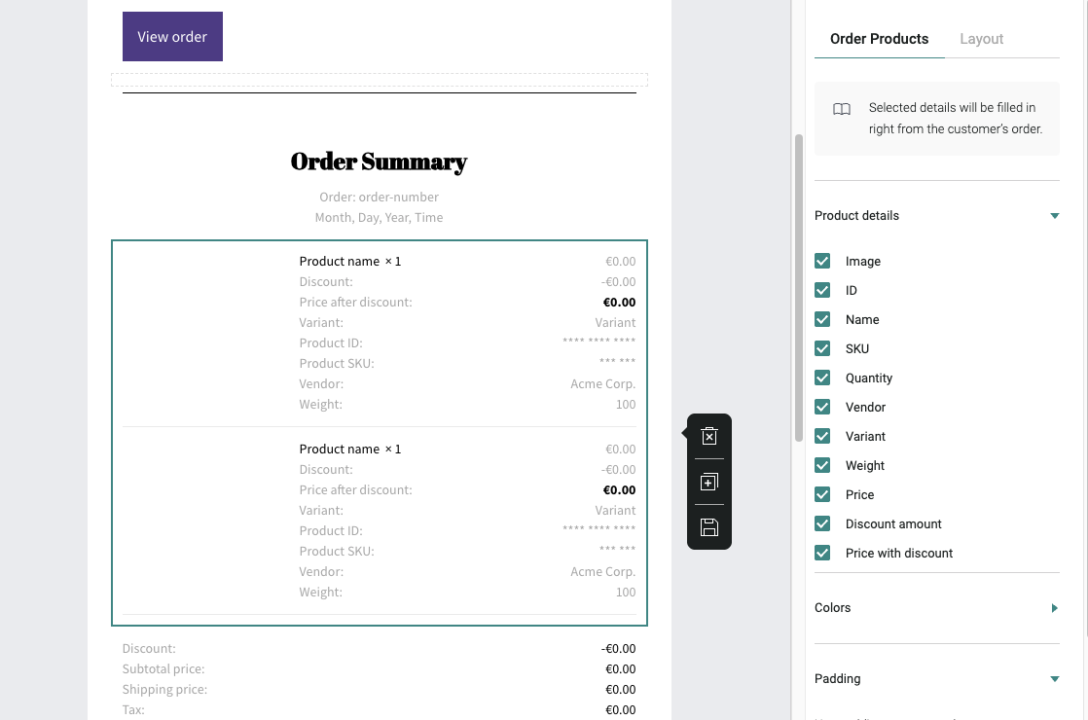Image resolution: width=1088 pixels, height=720 pixels.
Task: Toggle the SKU checkbox
Action: click(x=822, y=349)
